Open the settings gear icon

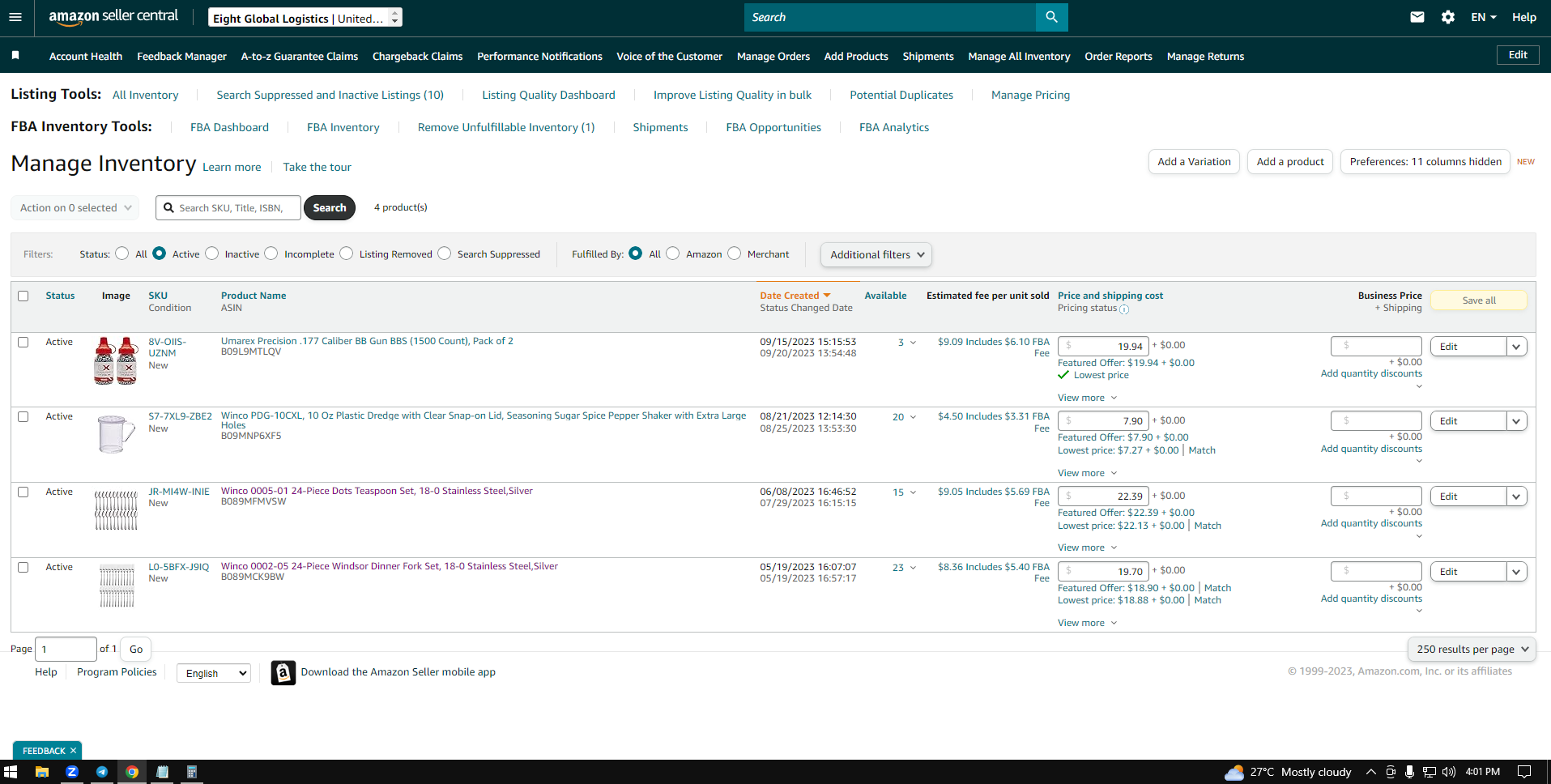point(1447,17)
